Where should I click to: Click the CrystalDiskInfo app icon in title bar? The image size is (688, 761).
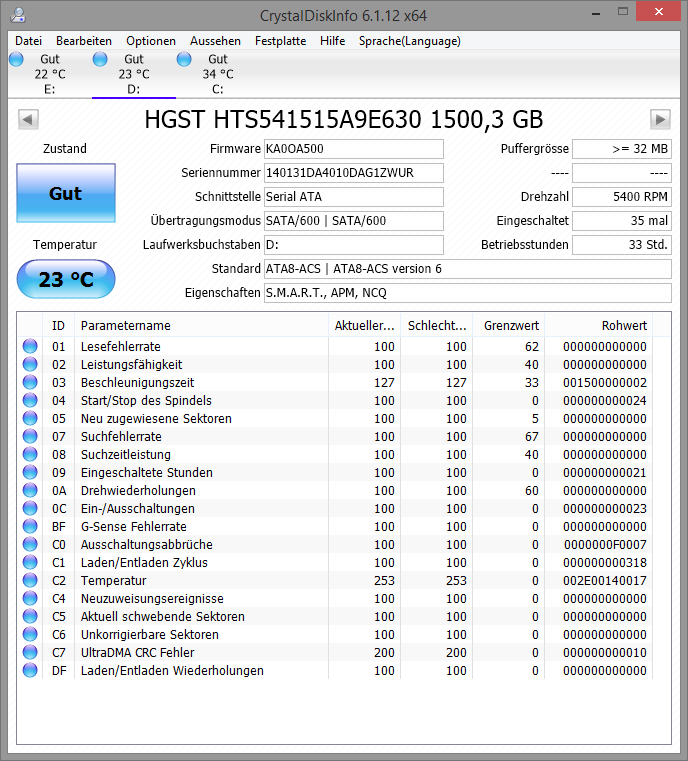pos(17,15)
